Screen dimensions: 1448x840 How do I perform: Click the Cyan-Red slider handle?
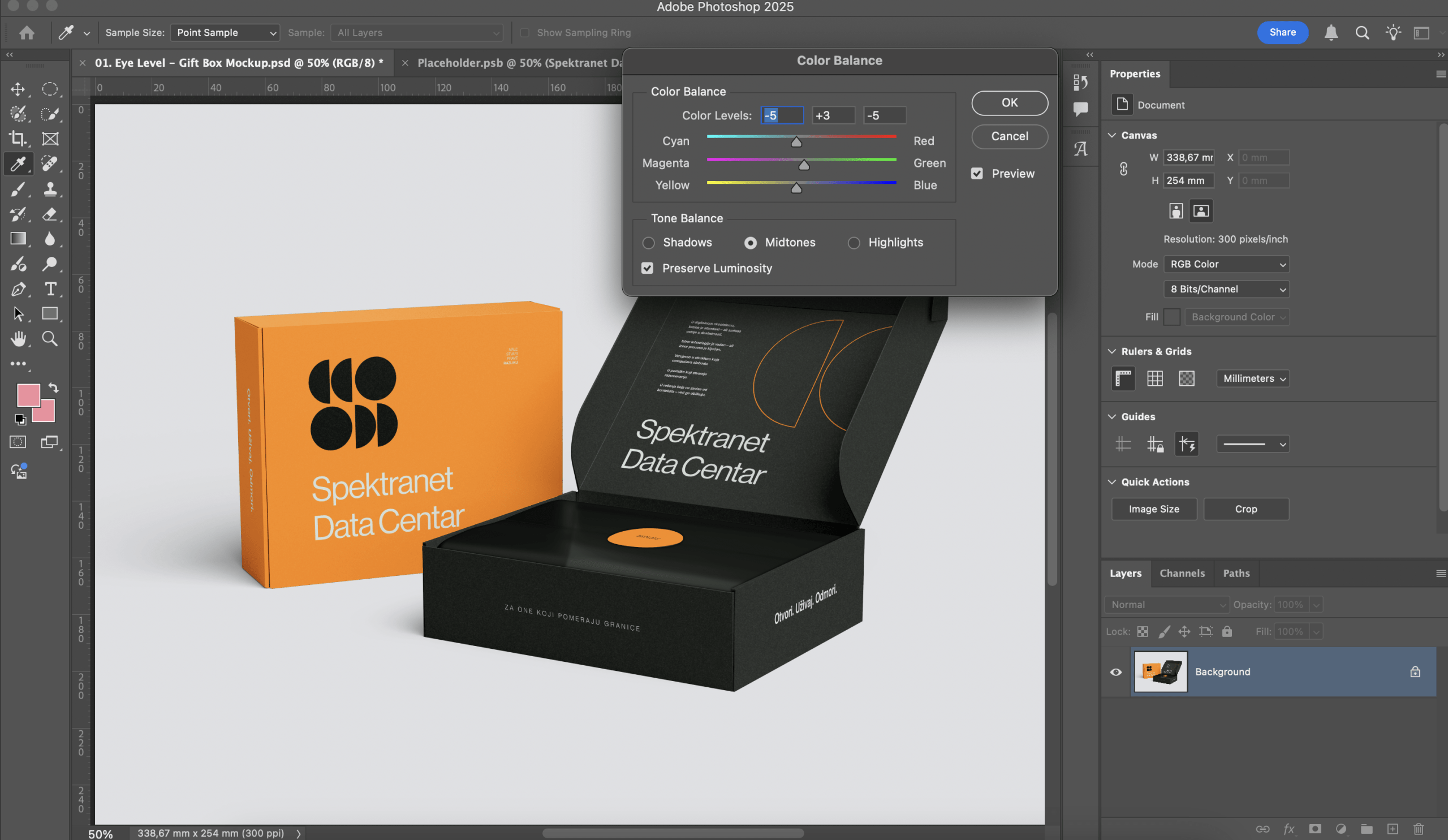tap(796, 141)
